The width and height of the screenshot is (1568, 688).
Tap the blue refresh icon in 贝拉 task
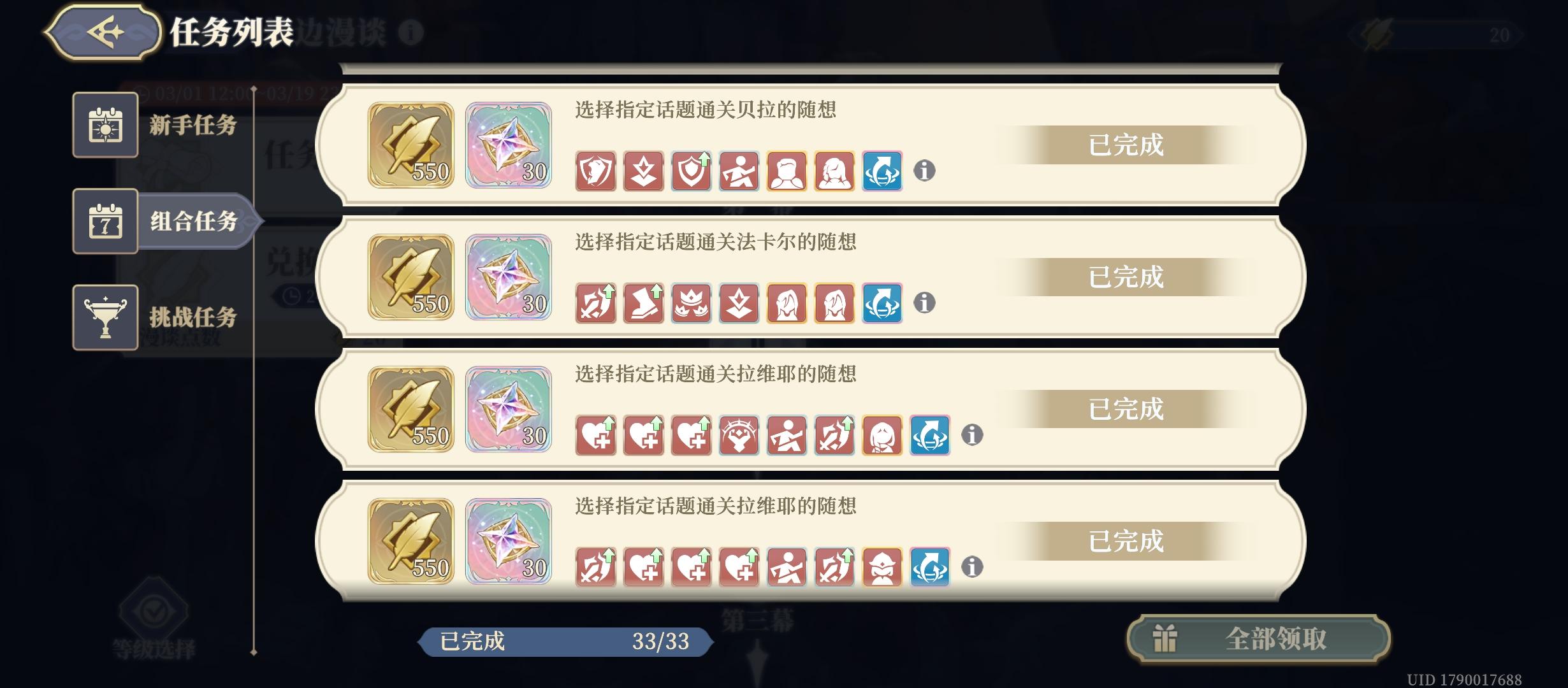coord(882,171)
